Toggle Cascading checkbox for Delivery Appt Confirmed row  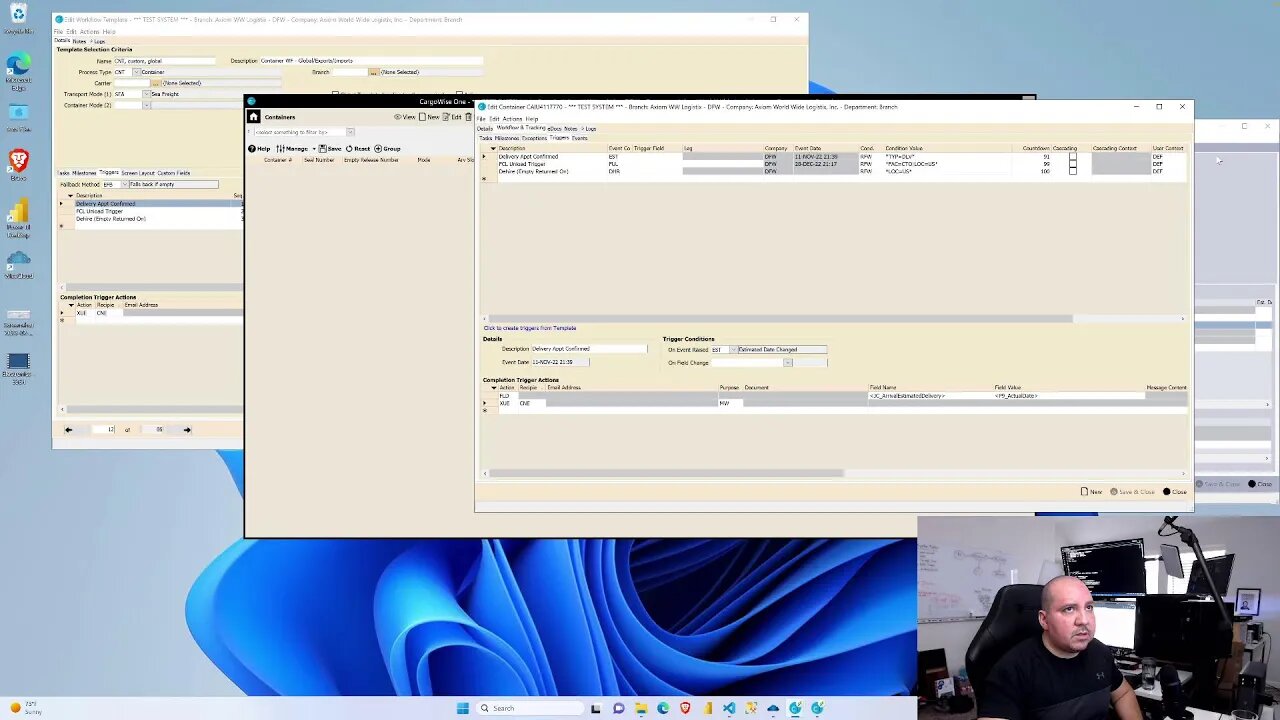(1072, 156)
